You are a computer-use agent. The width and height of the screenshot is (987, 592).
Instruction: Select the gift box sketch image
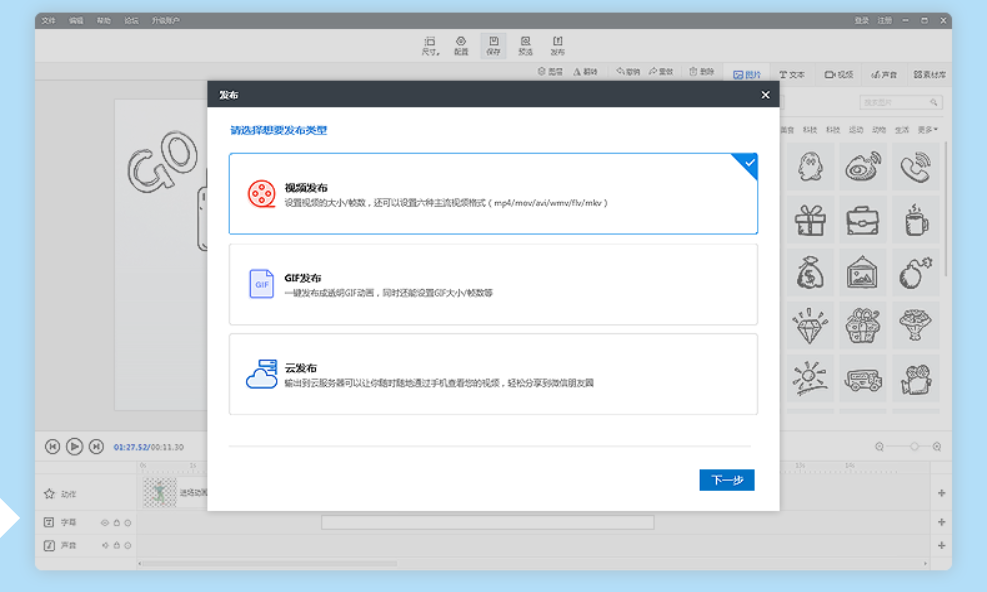(810, 219)
